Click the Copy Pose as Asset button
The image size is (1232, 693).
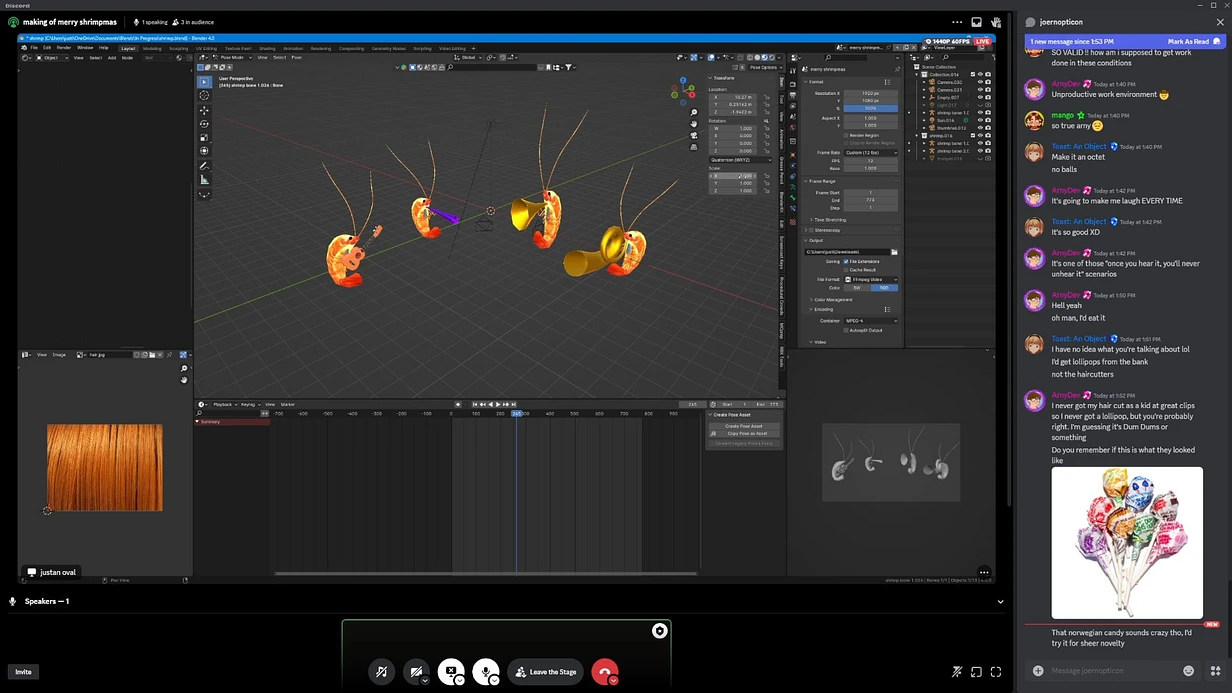click(x=744, y=434)
